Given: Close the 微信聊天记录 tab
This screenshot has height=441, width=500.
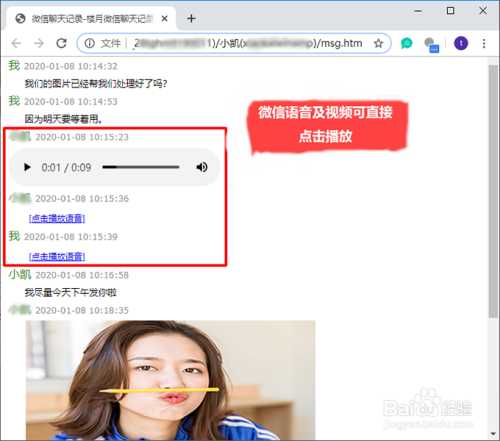Looking at the screenshot, I should (164, 19).
